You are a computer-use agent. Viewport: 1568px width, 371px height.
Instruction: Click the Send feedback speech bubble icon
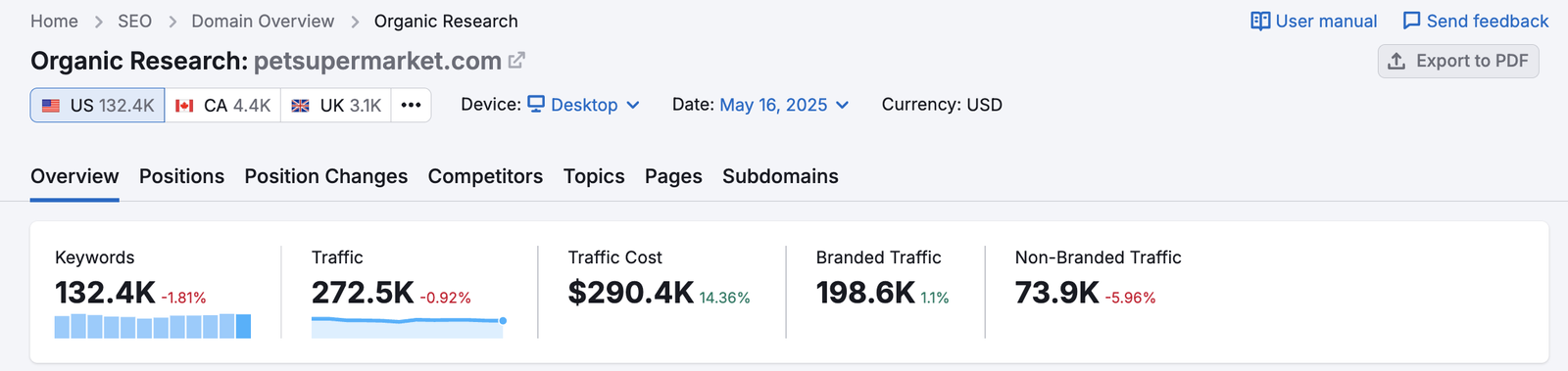pos(1411,21)
